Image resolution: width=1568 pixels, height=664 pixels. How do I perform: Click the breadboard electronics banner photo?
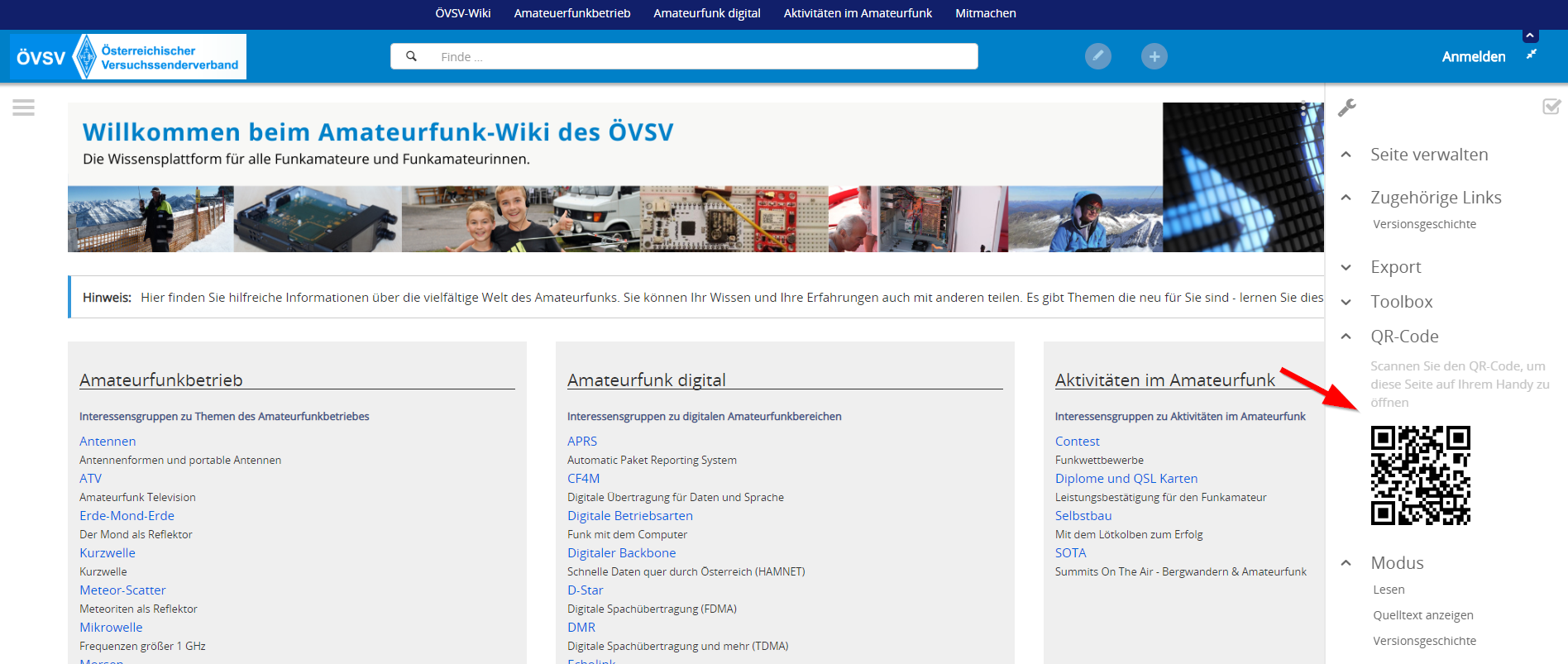pos(734,219)
